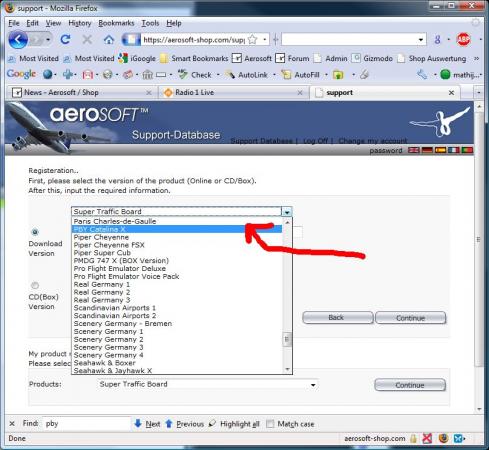Select the CD(Box) Version radio button
Viewport: 489px width, 450px height.
coord(35,285)
